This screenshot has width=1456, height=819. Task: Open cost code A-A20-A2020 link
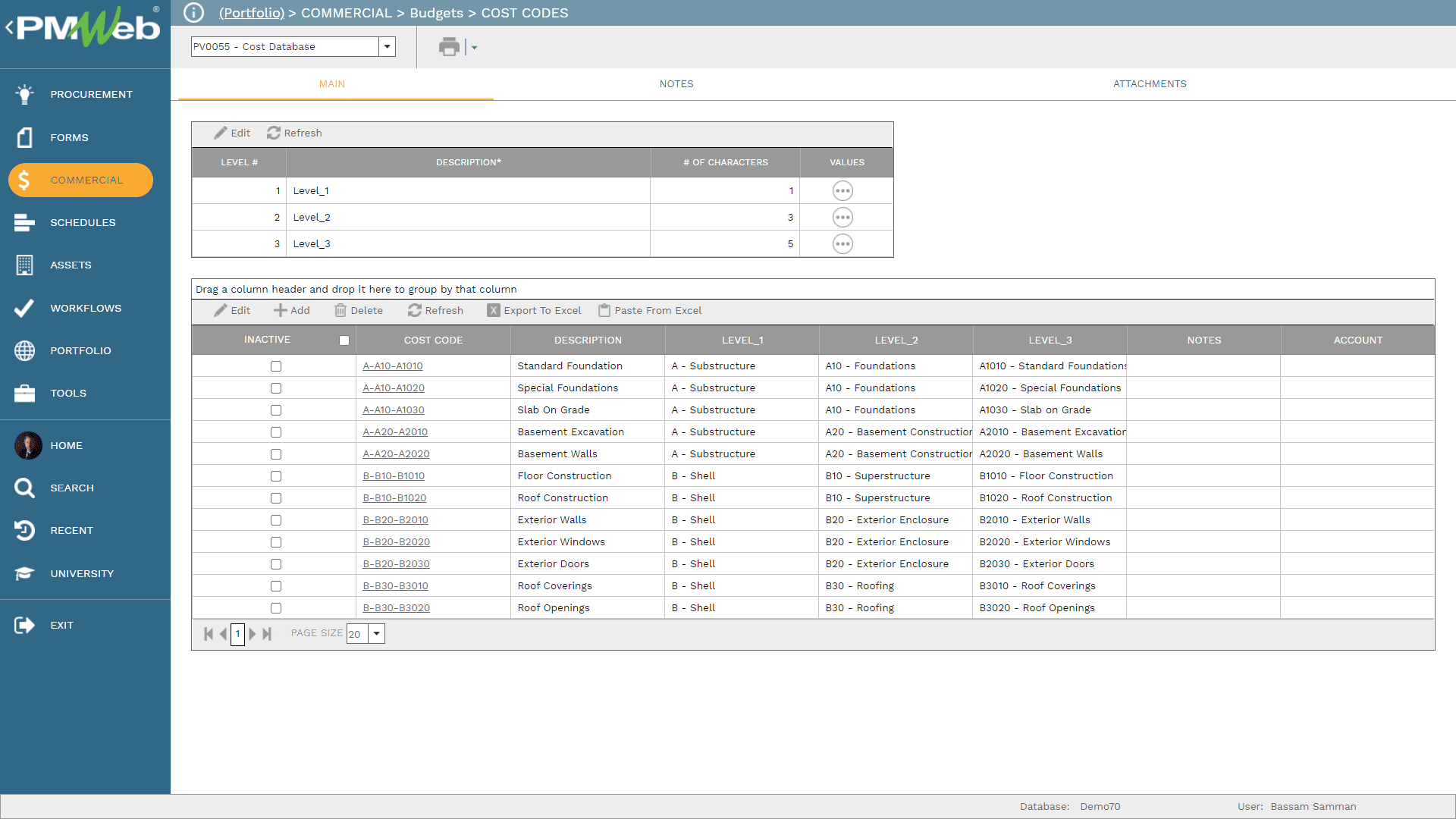pyautogui.click(x=396, y=453)
